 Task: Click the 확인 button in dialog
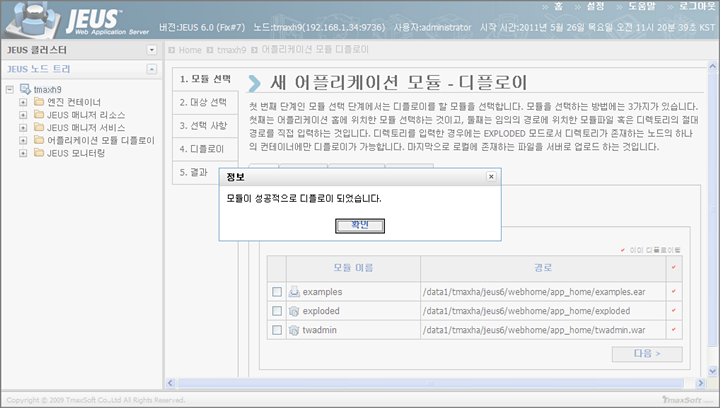tap(360, 225)
